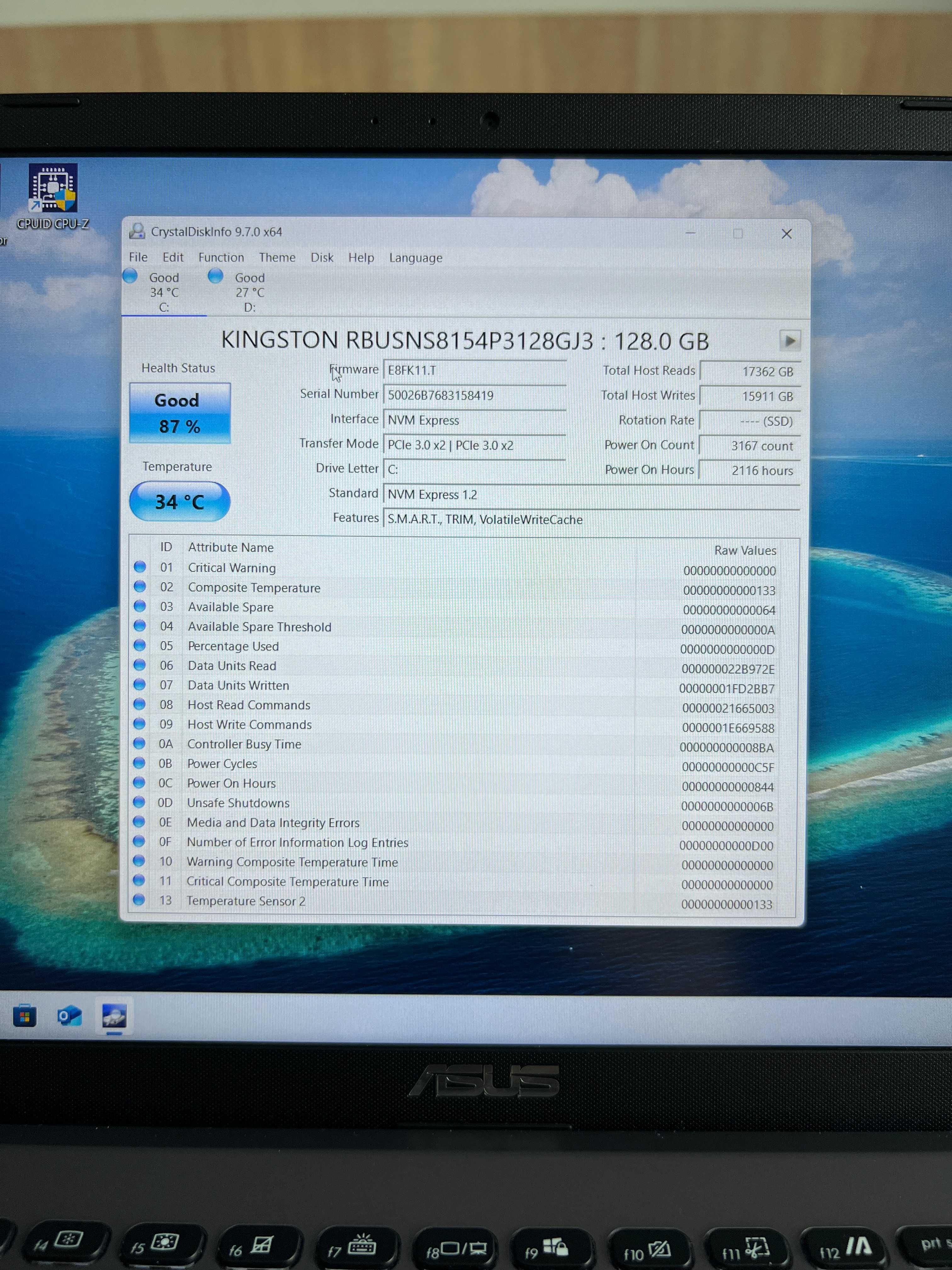The width and height of the screenshot is (952, 1270).
Task: Click the ID column header
Action: click(x=167, y=546)
